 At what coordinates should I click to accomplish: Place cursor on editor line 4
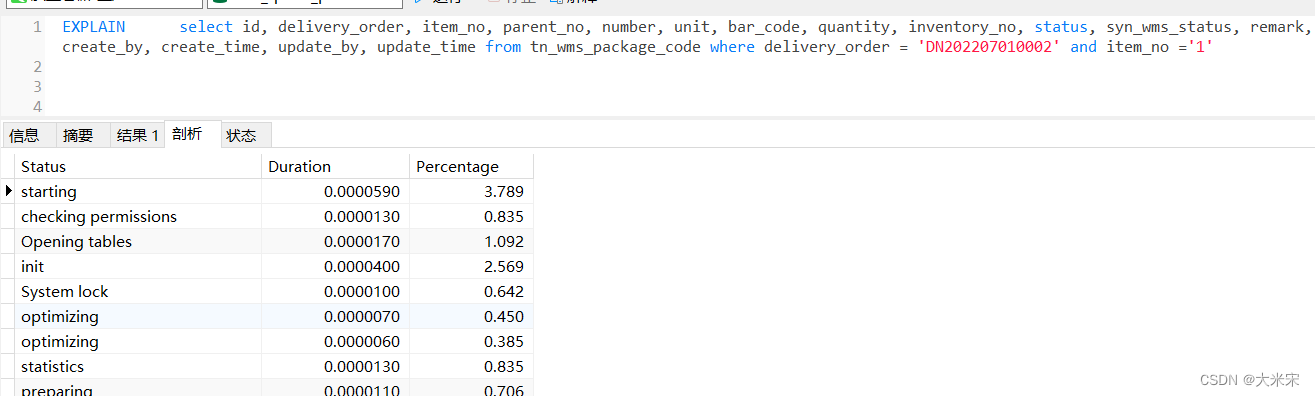680,106
